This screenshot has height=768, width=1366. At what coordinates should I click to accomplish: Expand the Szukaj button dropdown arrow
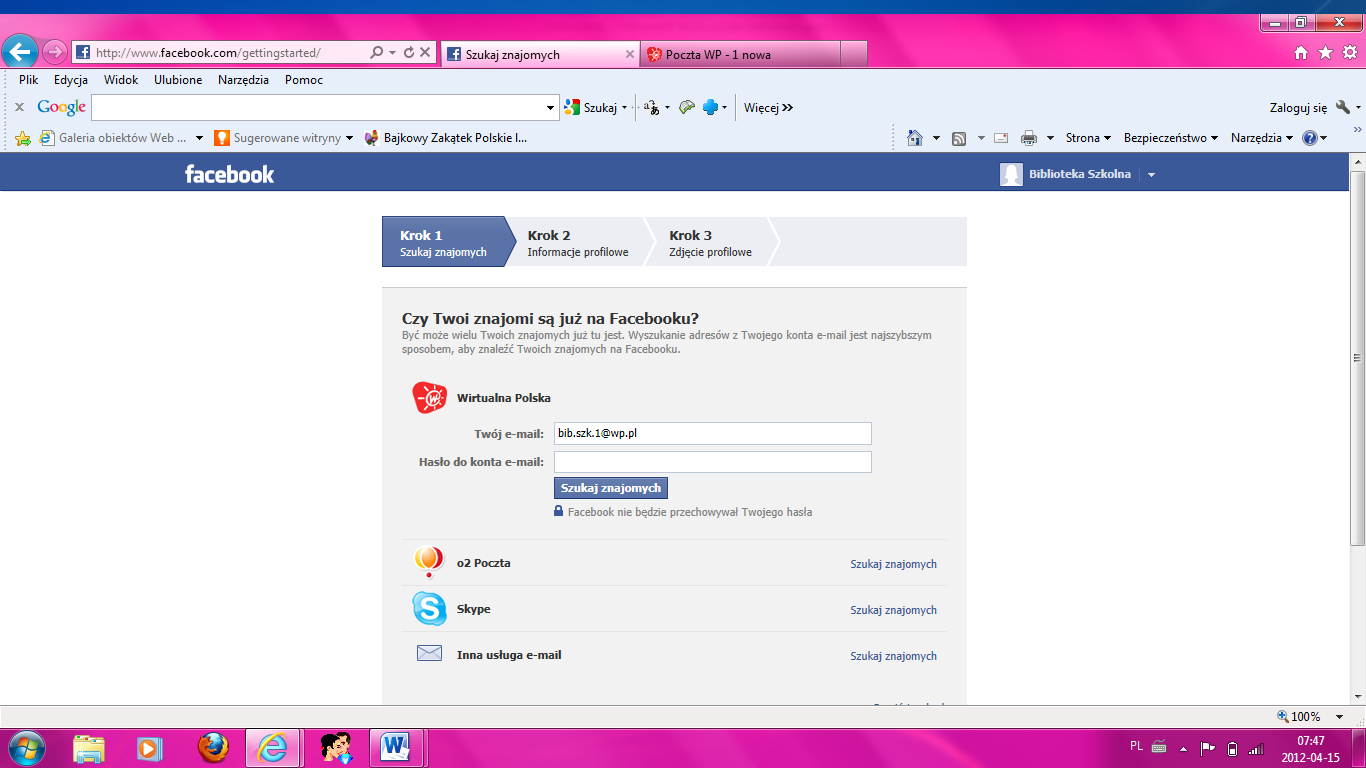[624, 107]
